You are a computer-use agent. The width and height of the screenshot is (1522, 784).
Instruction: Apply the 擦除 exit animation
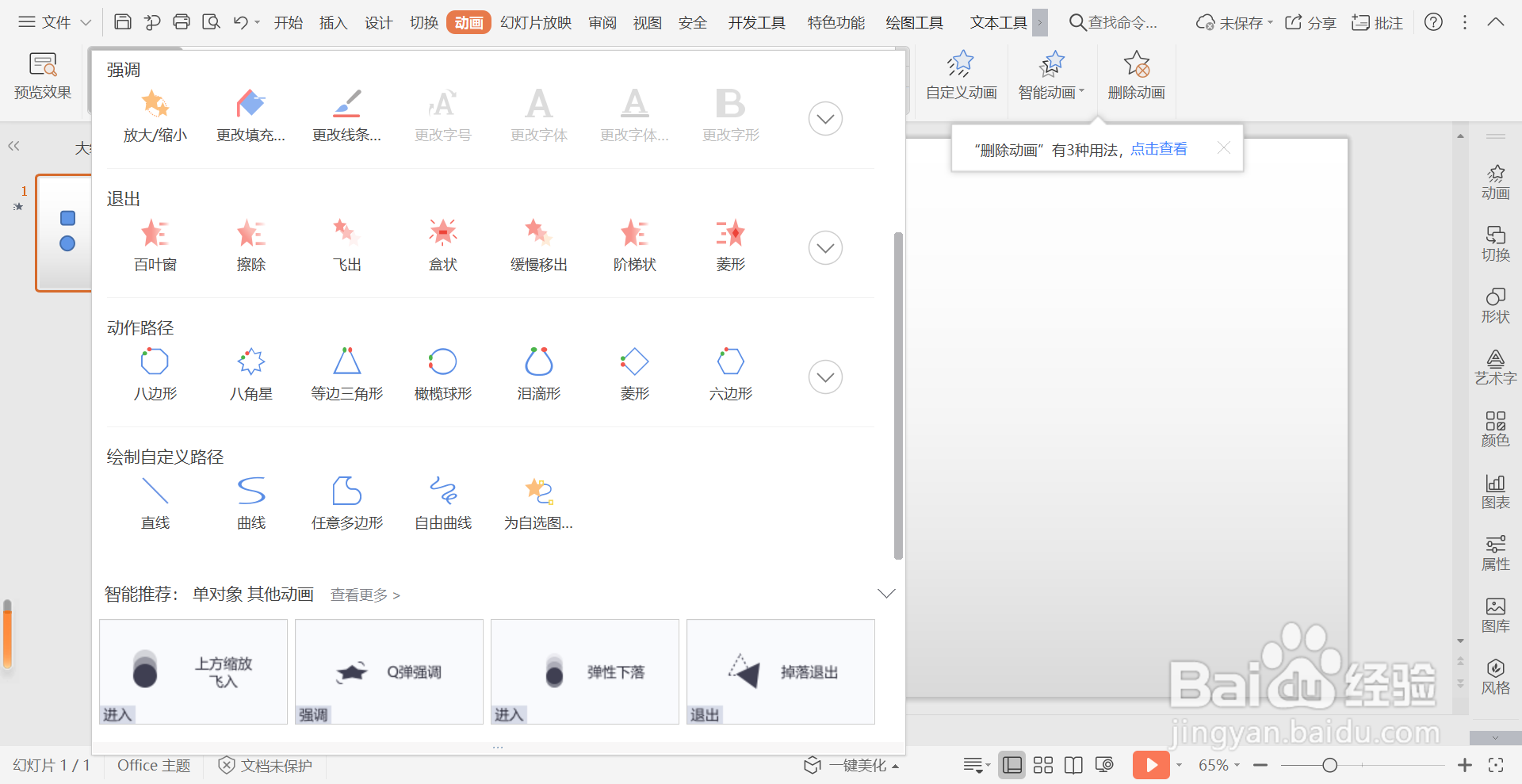250,243
